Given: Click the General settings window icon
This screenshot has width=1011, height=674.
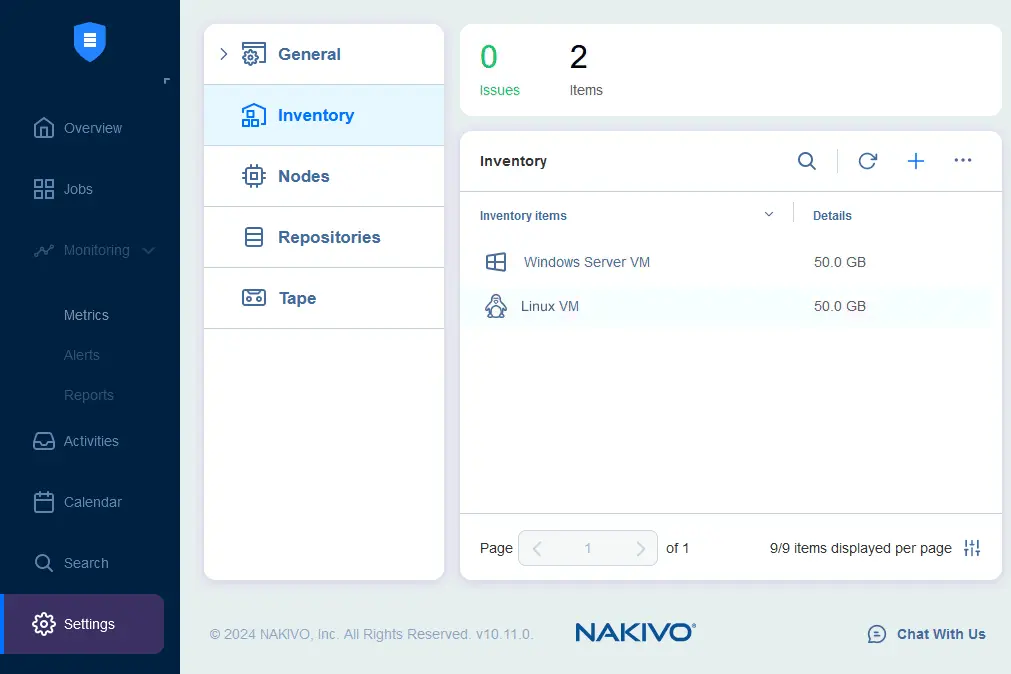Looking at the screenshot, I should [x=253, y=54].
